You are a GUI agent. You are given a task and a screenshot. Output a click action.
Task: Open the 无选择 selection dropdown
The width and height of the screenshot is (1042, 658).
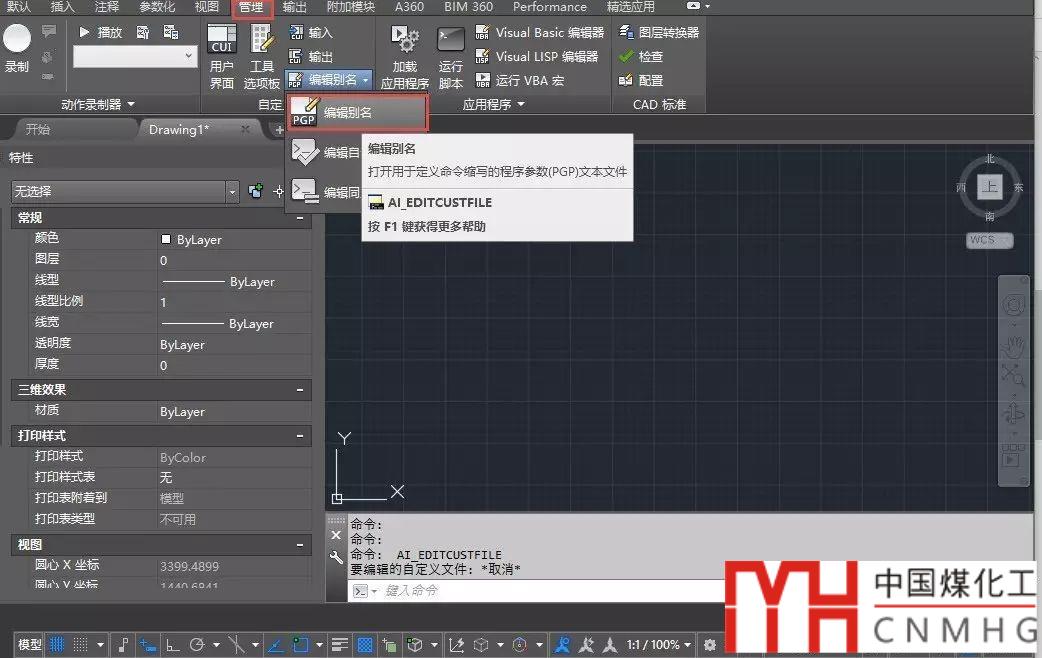tap(125, 191)
